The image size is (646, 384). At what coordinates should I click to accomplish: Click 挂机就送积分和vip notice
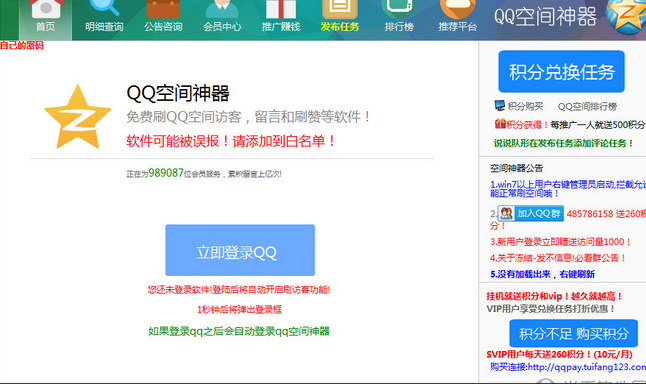click(x=555, y=296)
